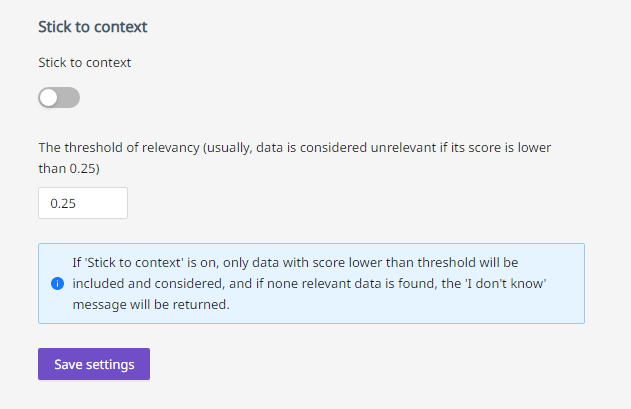The height and width of the screenshot is (409, 631).
Task: Click the threshold of relevancy description text
Action: pos(295,158)
